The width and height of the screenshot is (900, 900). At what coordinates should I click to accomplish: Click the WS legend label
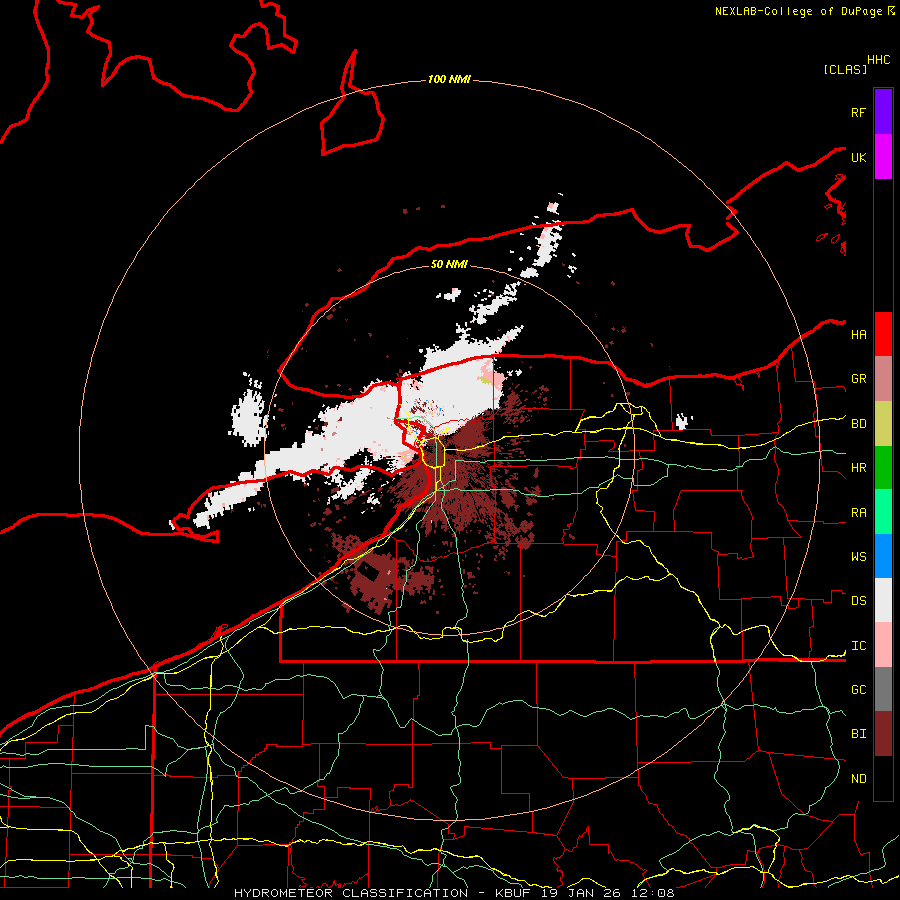(x=858, y=557)
